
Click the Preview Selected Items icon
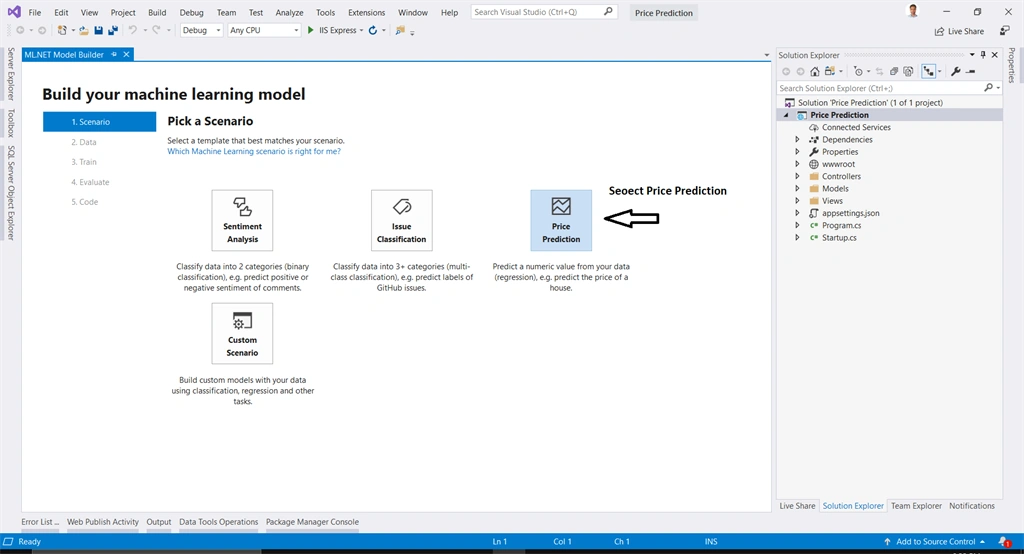coord(971,71)
